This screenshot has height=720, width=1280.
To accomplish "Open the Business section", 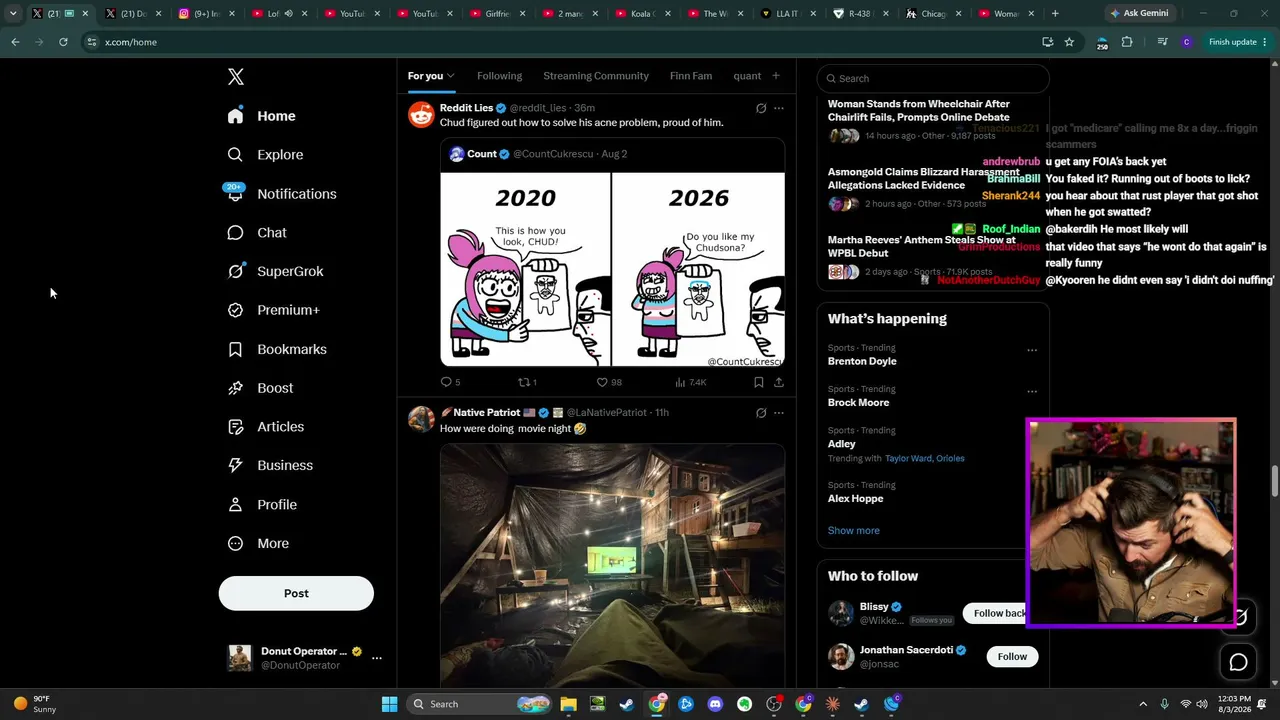I will [270, 465].
